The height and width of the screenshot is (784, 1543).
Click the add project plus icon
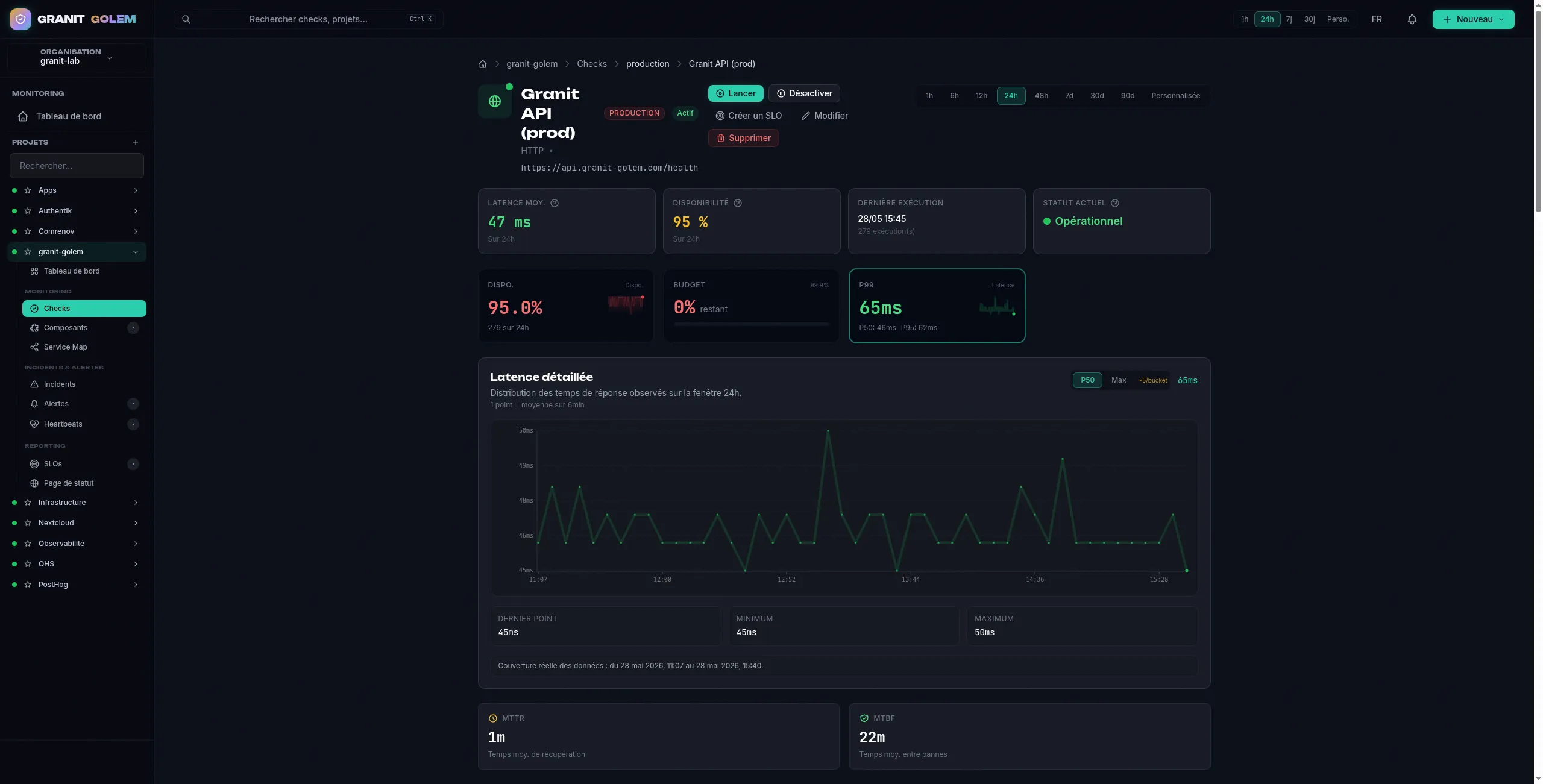(x=136, y=142)
